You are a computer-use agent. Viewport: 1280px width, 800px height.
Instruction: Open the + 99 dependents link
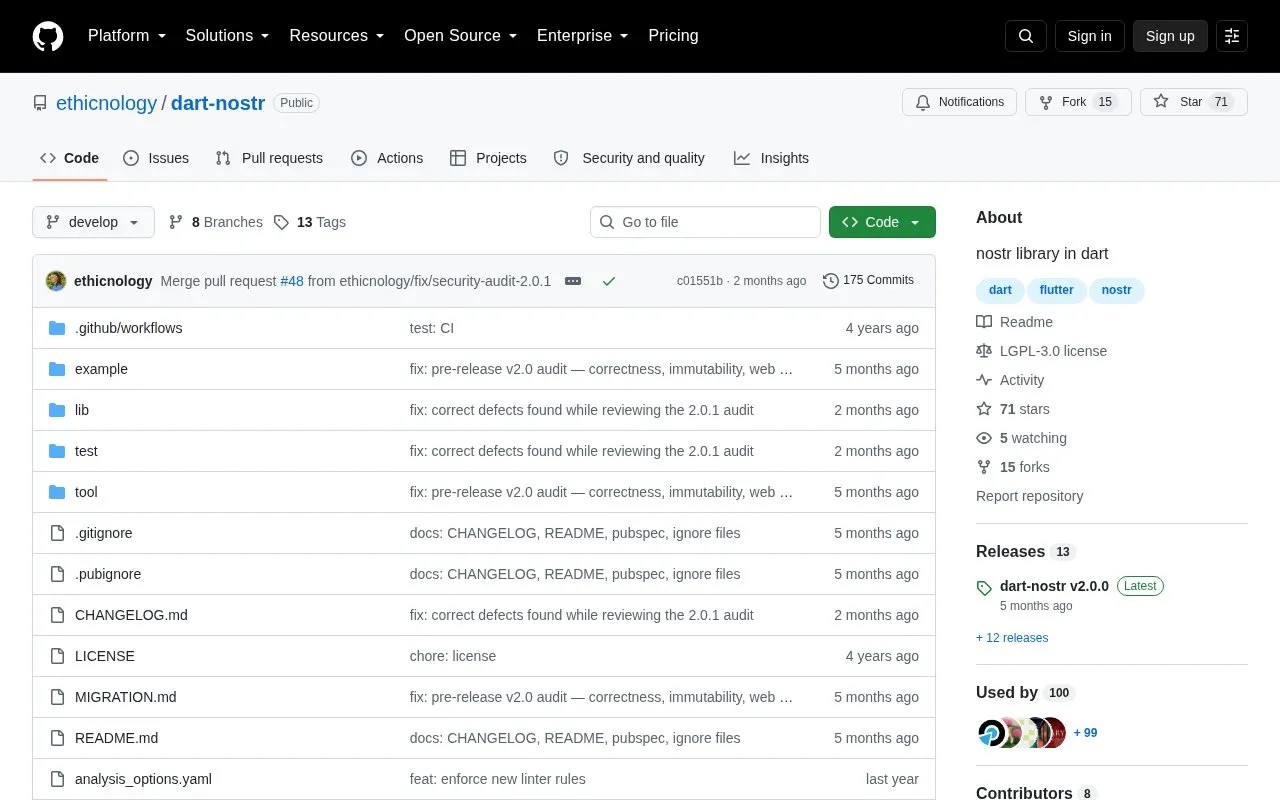[x=1085, y=733]
